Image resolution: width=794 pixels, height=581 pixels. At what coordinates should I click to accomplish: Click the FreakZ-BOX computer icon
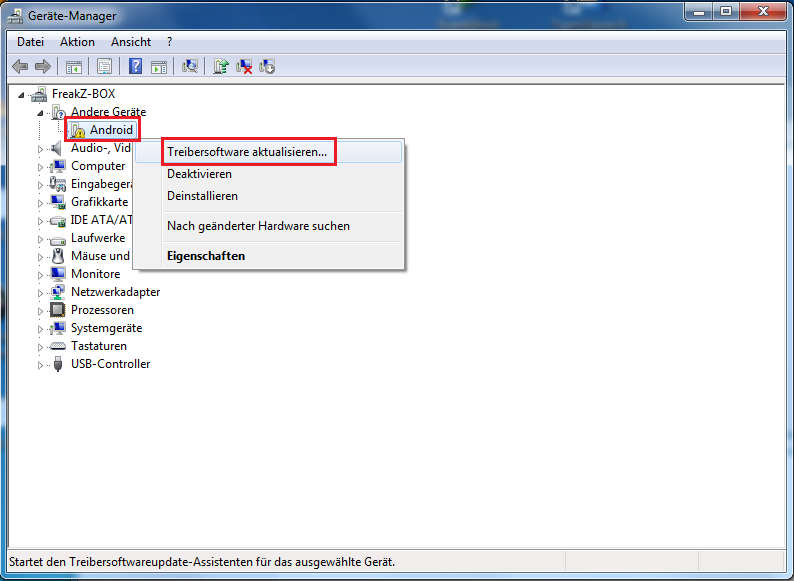coord(39,94)
